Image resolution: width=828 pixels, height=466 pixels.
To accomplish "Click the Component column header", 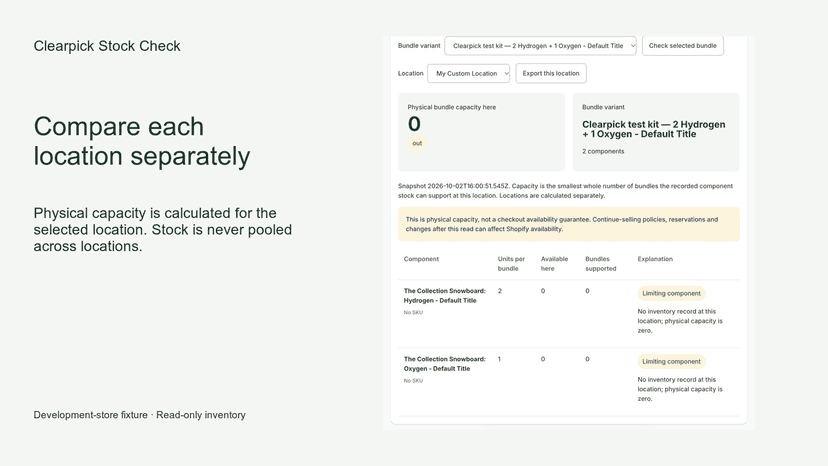I will click(421, 259).
